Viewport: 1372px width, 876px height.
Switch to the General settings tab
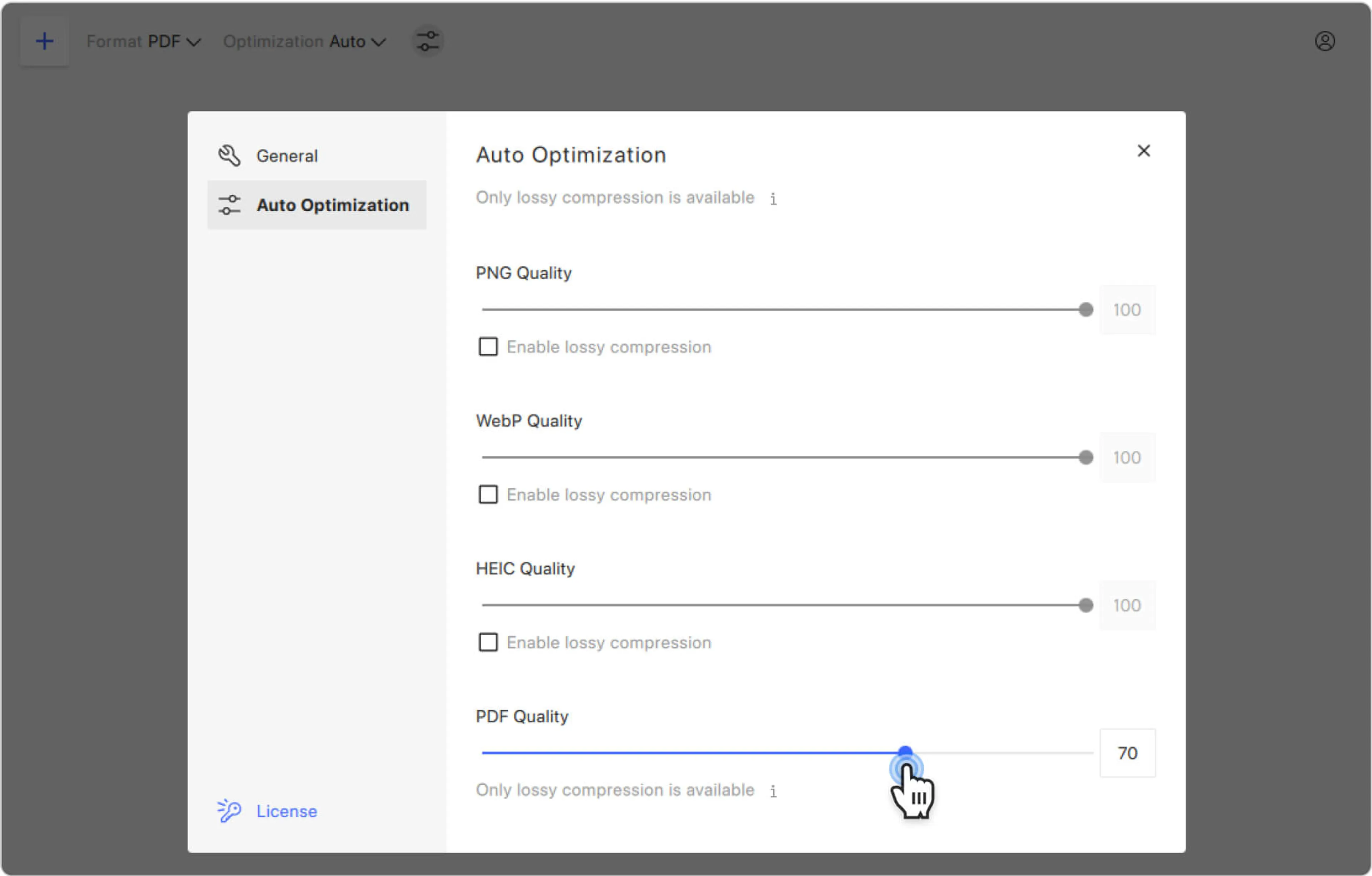(x=287, y=156)
